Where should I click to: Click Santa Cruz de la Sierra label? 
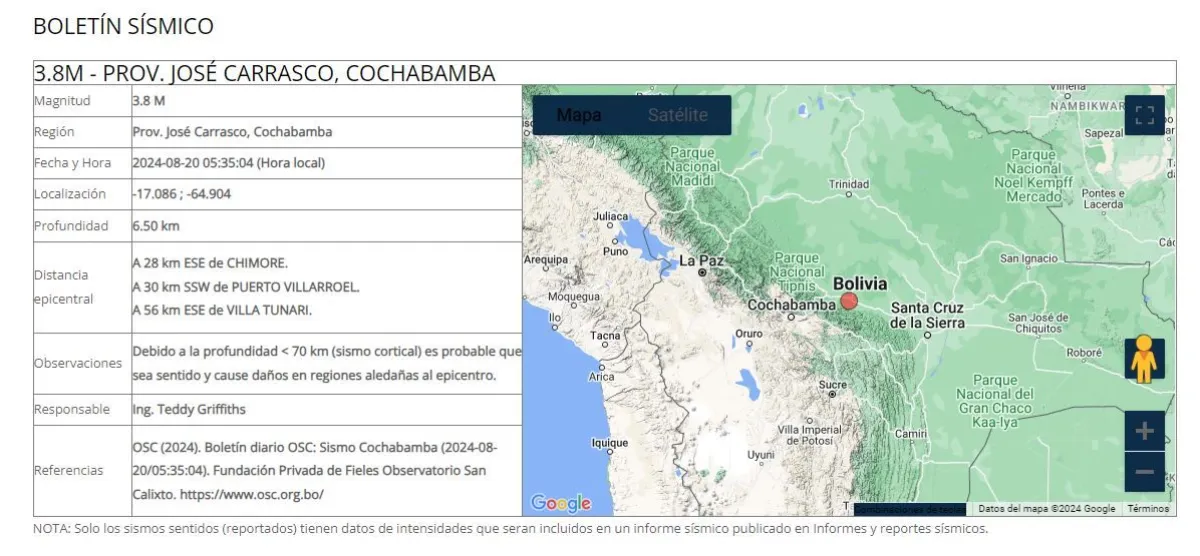pyautogui.click(x=927, y=315)
